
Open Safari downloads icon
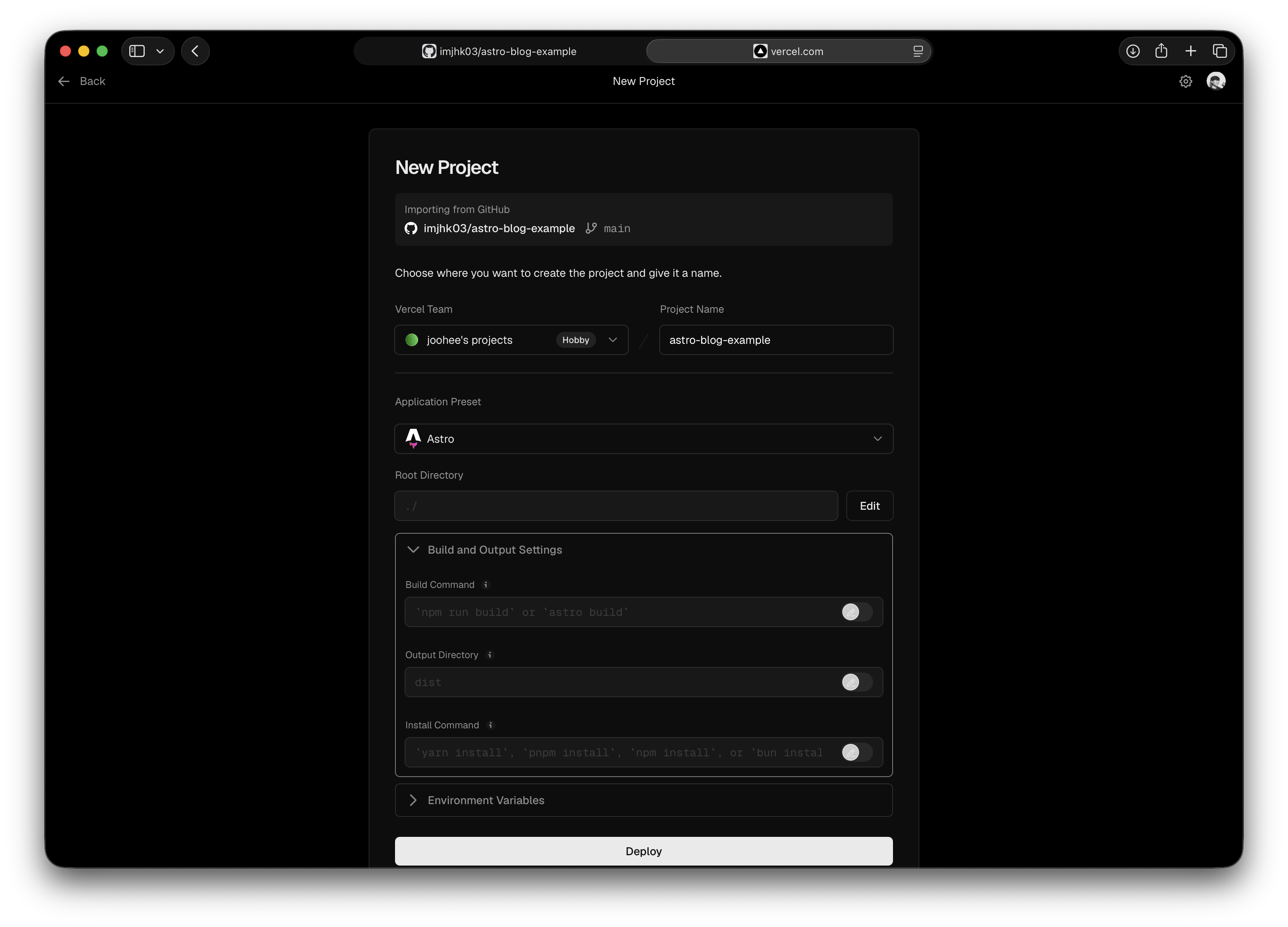[x=1133, y=51]
